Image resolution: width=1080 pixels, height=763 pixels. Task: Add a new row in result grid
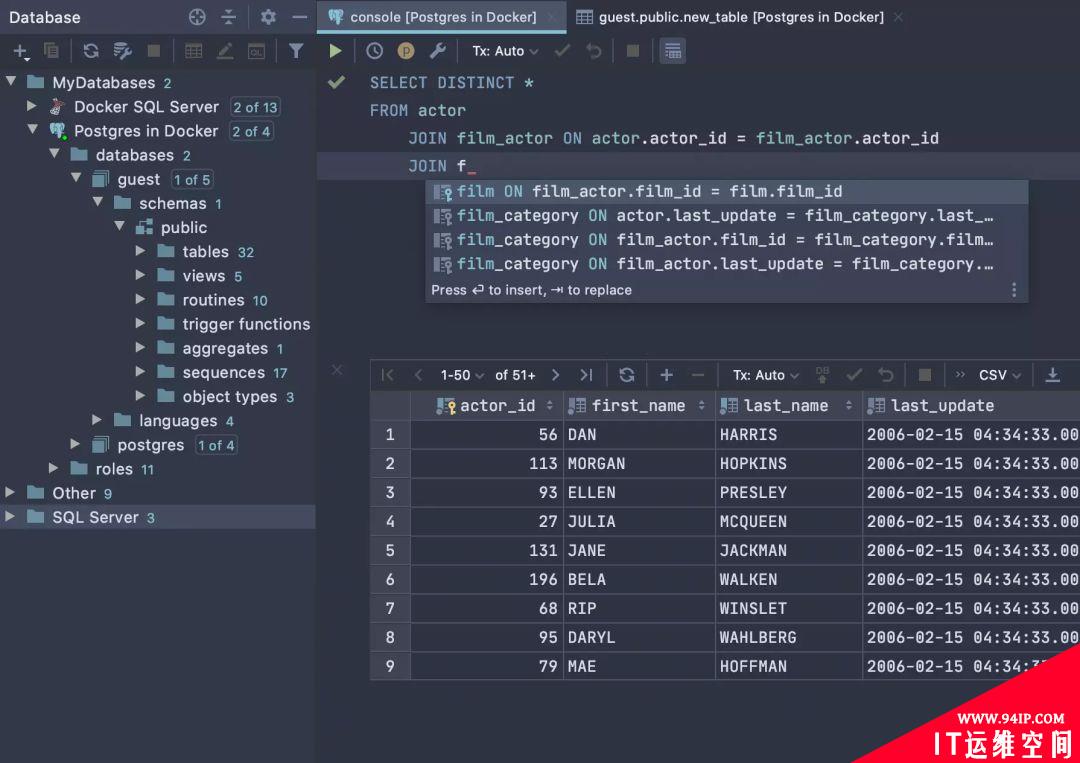coord(666,375)
